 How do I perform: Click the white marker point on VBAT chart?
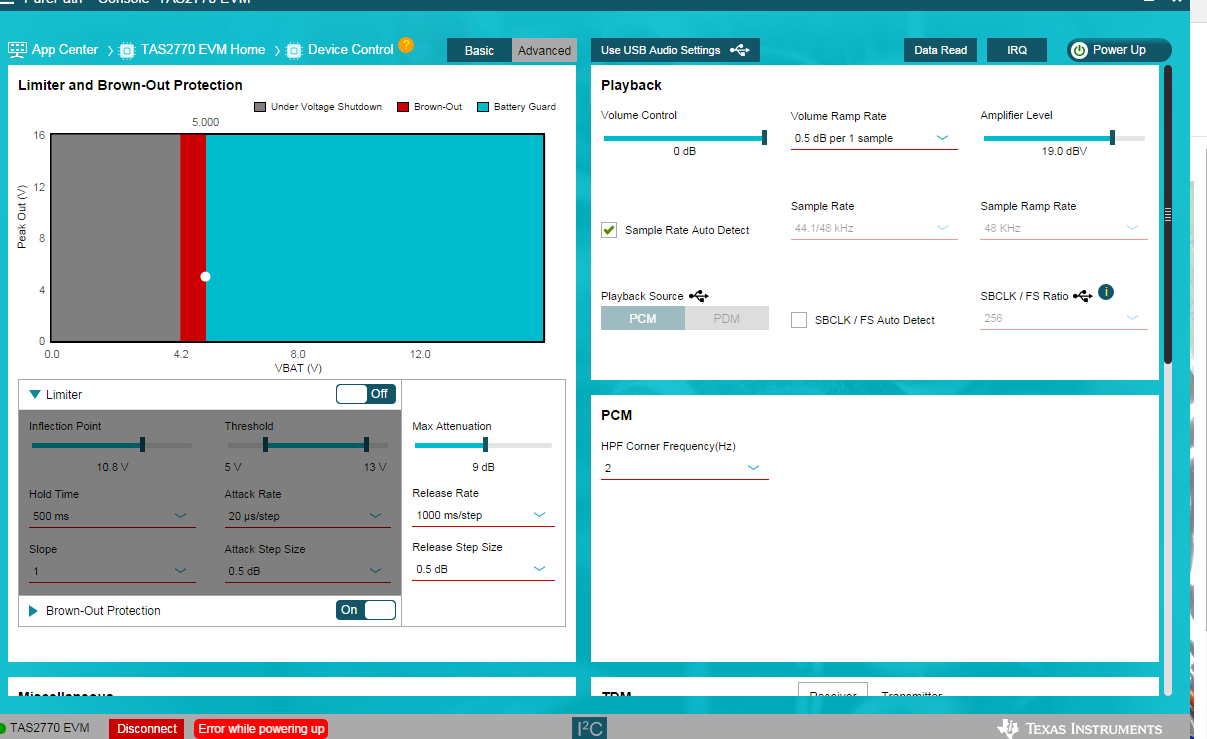tap(205, 276)
